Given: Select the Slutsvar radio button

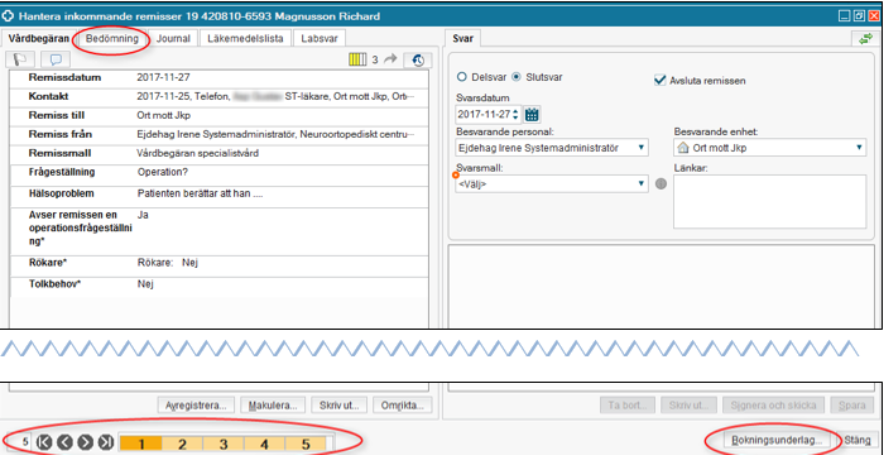Looking at the screenshot, I should pyautogui.click(x=517, y=76).
